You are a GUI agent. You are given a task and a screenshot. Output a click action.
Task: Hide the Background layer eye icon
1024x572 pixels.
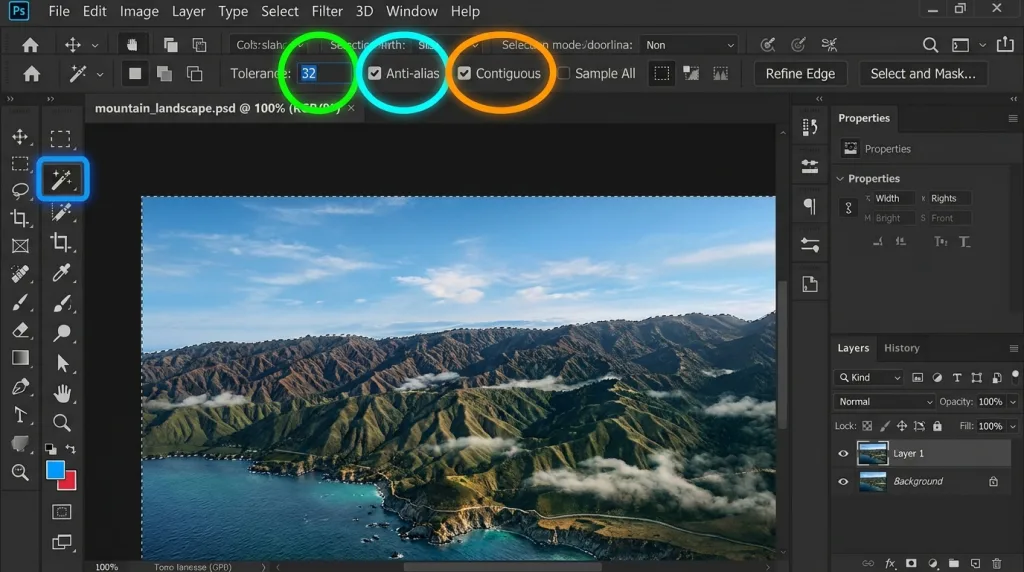[x=843, y=481]
